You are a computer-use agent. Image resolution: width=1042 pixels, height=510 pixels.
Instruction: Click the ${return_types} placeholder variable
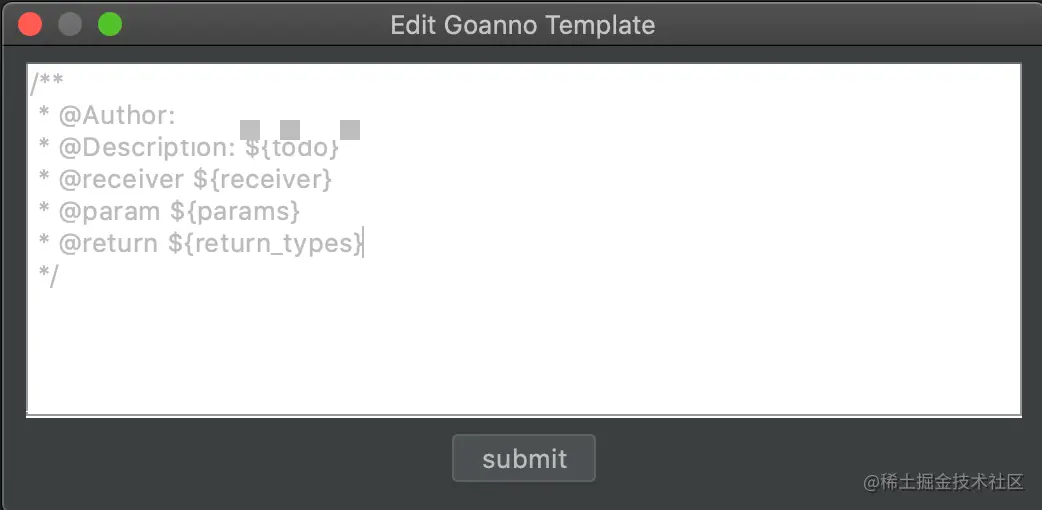(x=265, y=243)
